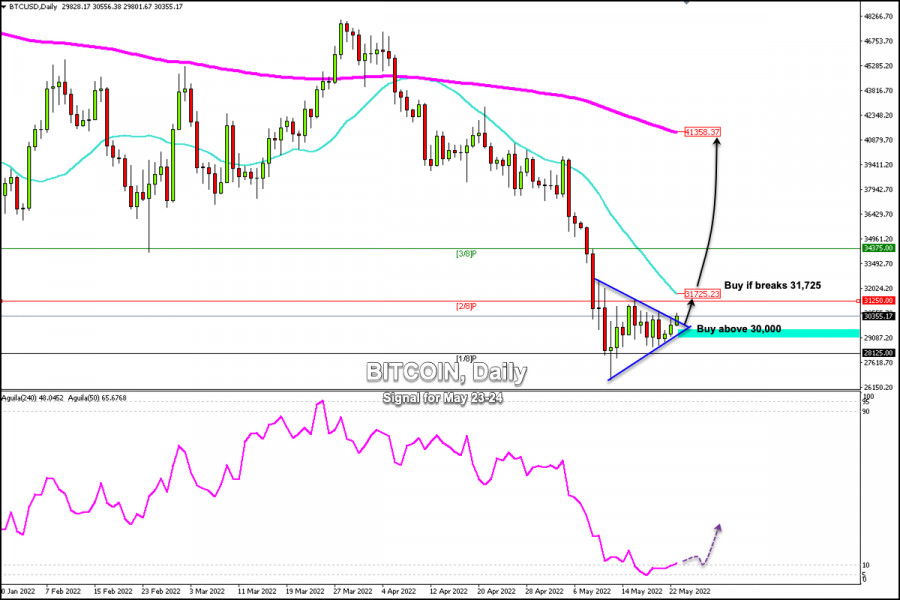Click the "Buy above 30,000" annotation
This screenshot has height=600, width=900.
click(739, 329)
